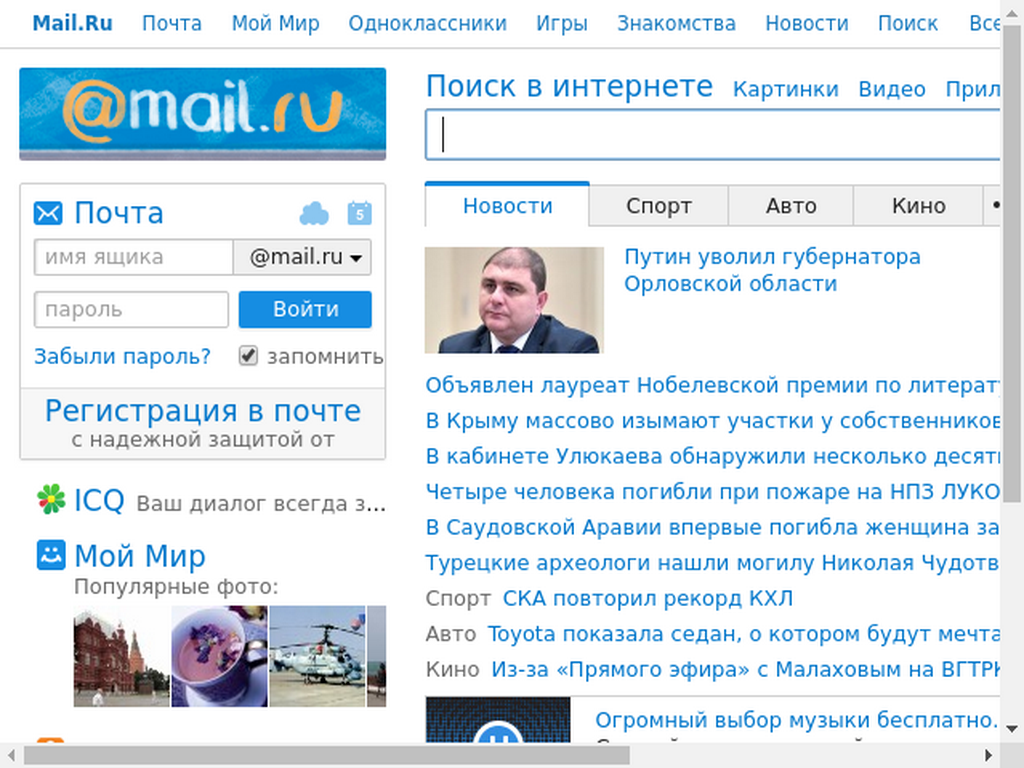Open the mail envelope icon beside Почта
Screen dimensions: 1024x768
pos(48,214)
